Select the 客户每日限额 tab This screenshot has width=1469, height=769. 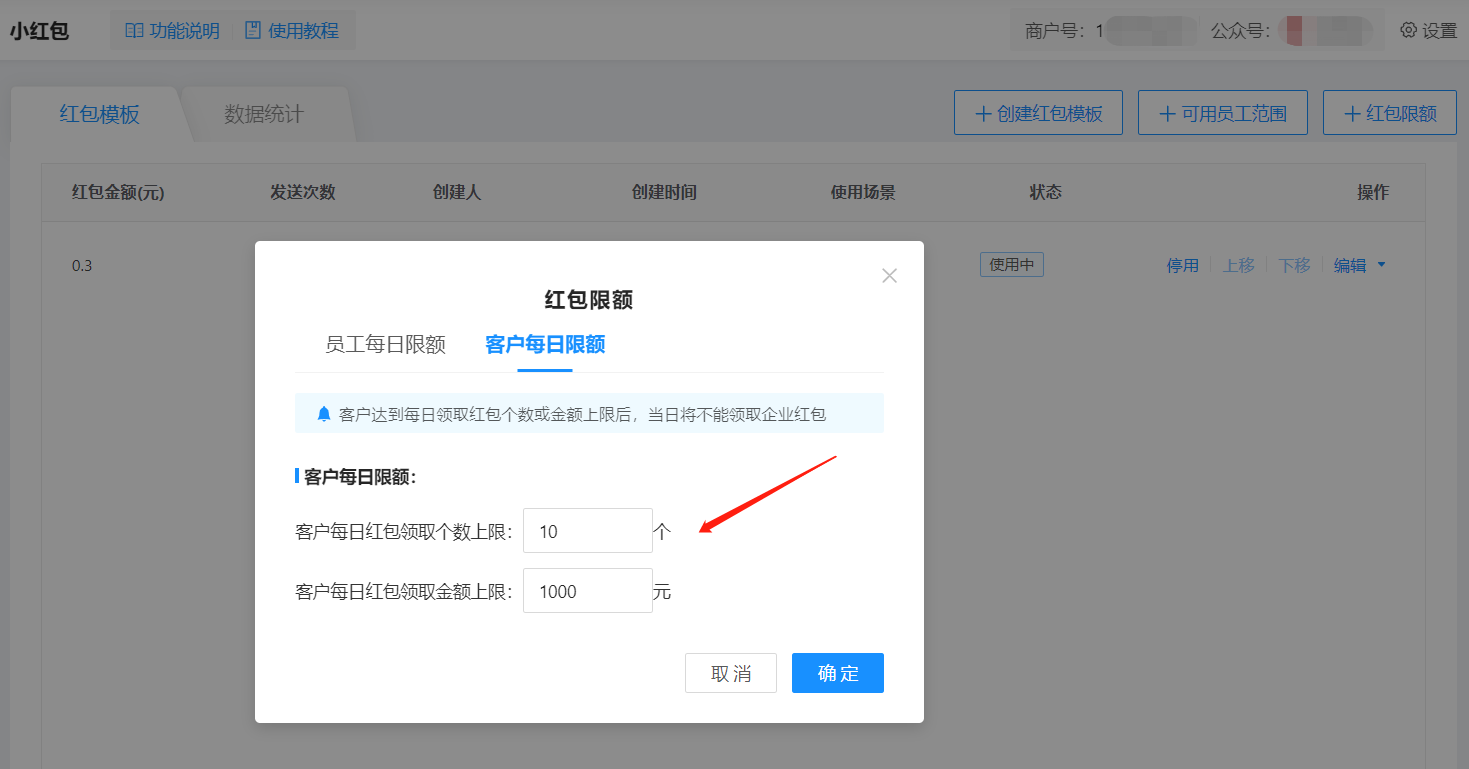point(545,344)
